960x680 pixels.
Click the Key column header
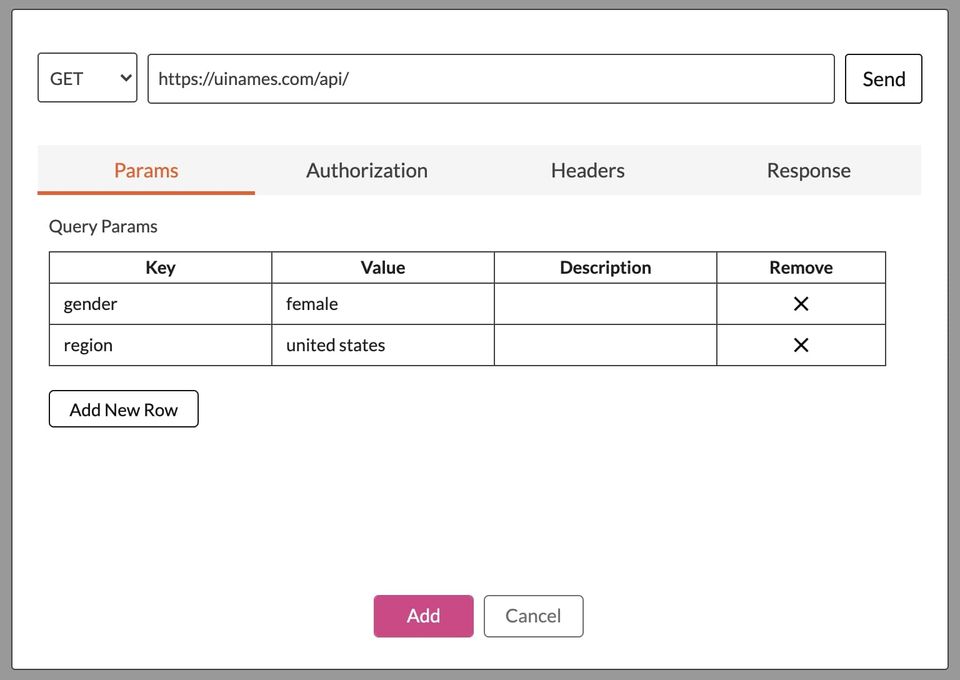(160, 268)
